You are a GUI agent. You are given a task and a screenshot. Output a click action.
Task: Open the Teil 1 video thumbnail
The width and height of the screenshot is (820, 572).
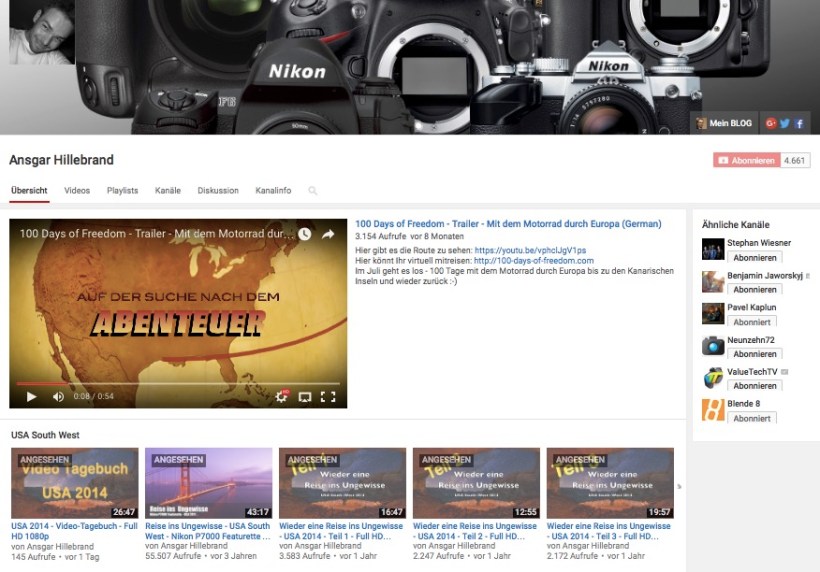[343, 483]
